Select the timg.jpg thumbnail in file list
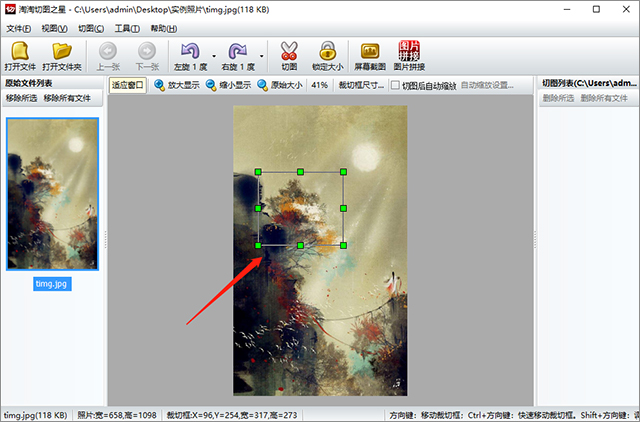This screenshot has width=640, height=422. (x=52, y=193)
